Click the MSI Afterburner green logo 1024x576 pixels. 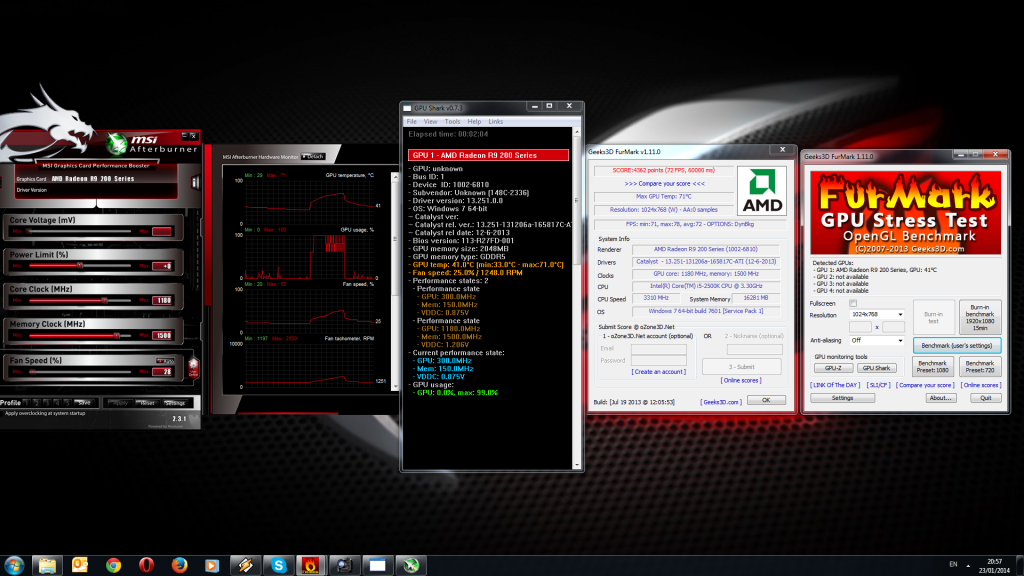[117, 144]
